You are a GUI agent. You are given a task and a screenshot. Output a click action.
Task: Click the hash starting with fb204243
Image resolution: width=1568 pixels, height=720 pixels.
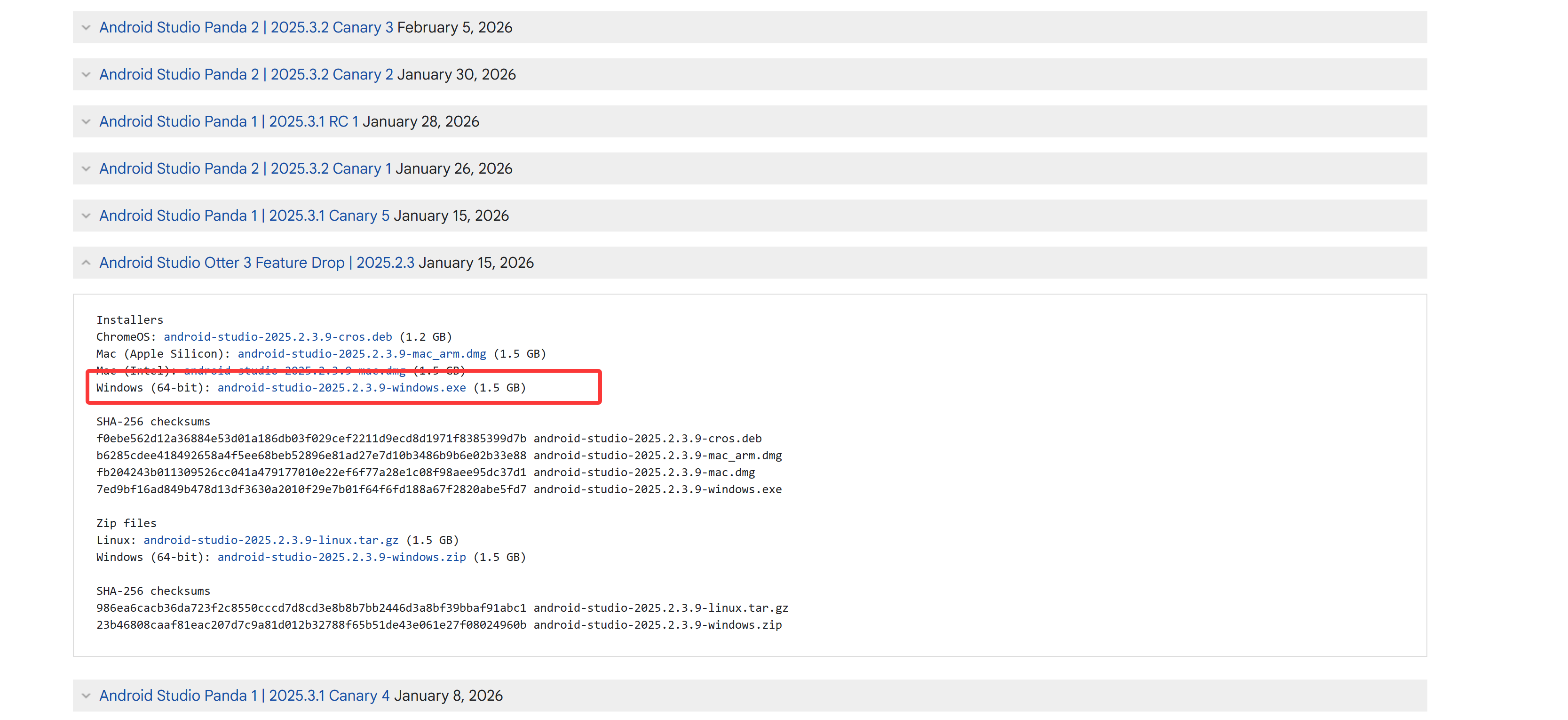311,472
